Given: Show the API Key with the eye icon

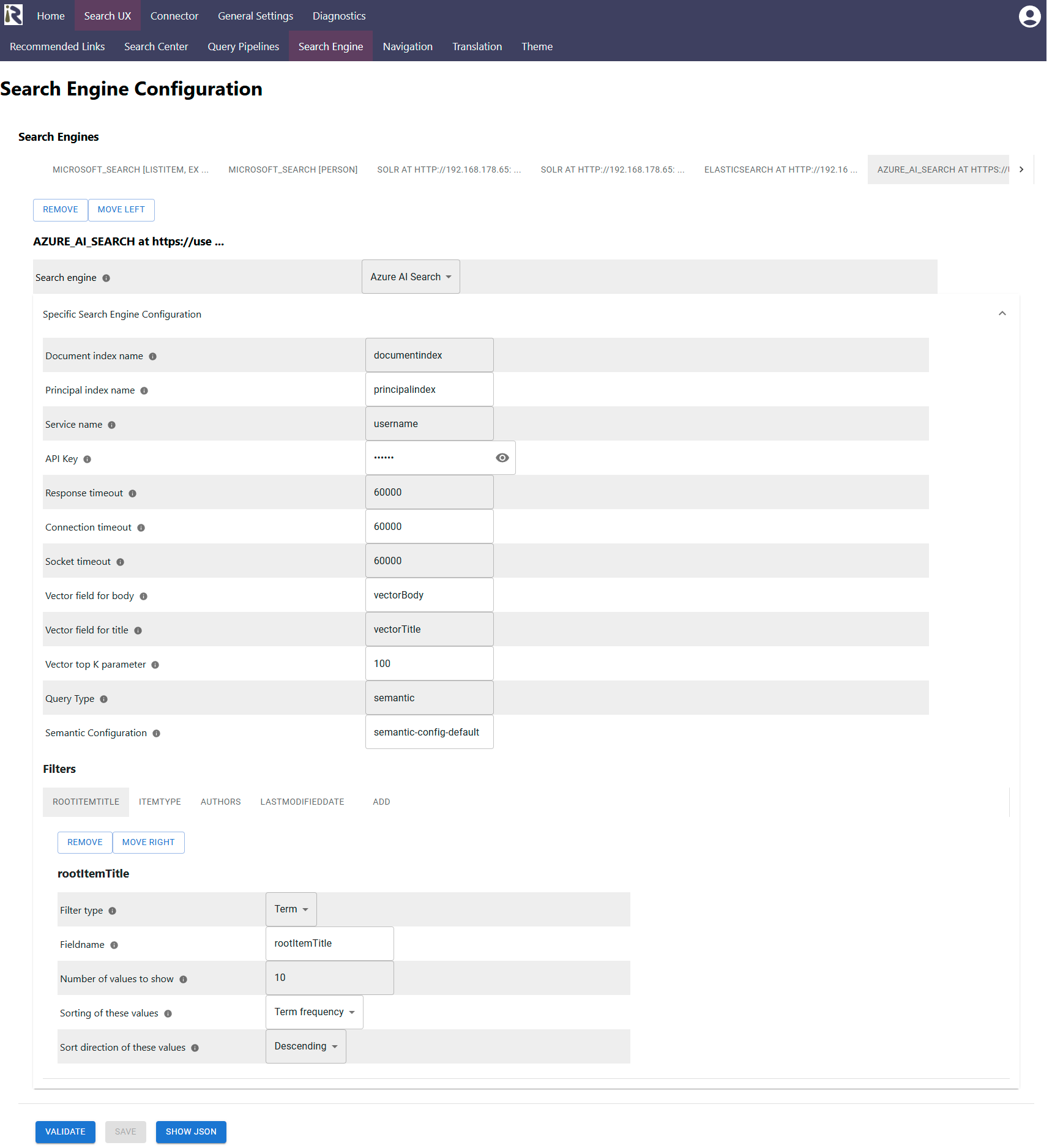Looking at the screenshot, I should pyautogui.click(x=502, y=458).
